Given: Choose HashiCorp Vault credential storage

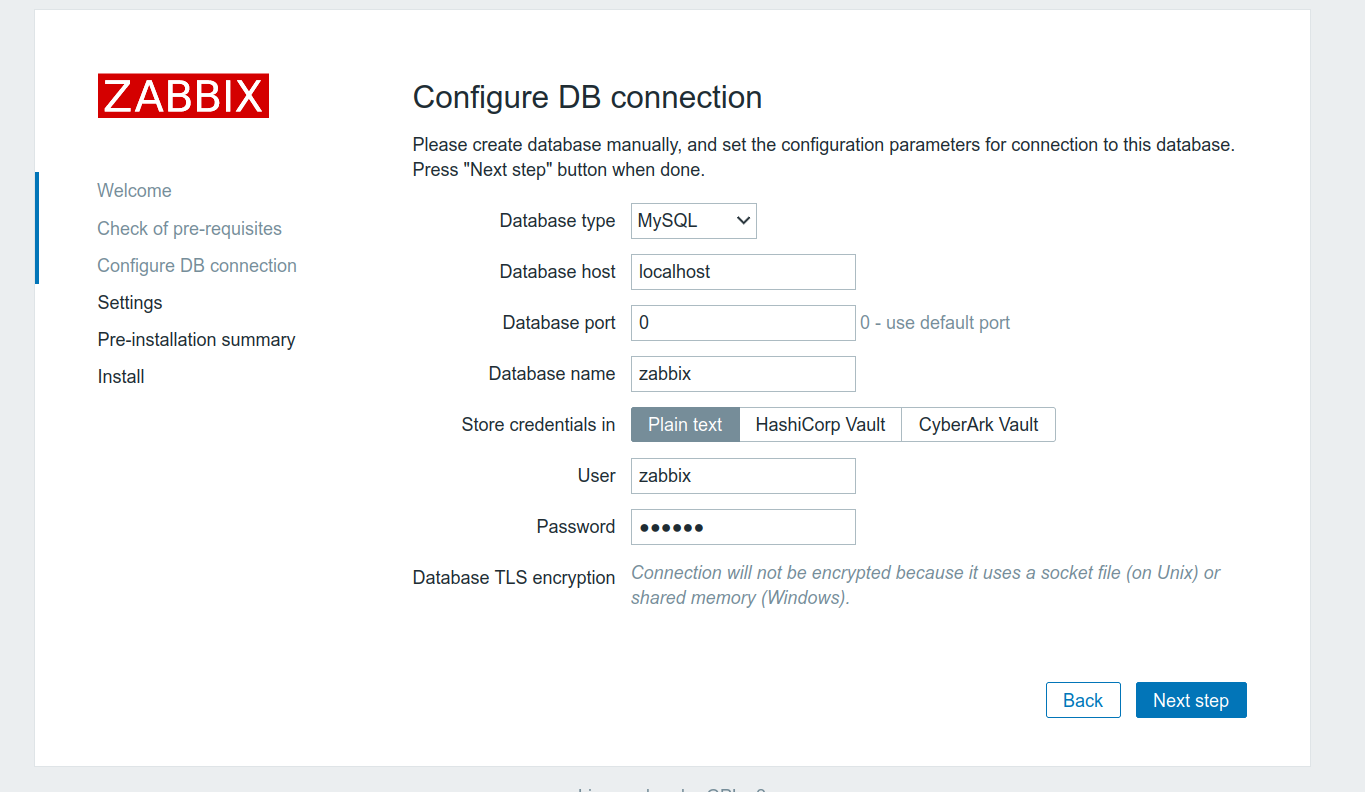Looking at the screenshot, I should (820, 424).
